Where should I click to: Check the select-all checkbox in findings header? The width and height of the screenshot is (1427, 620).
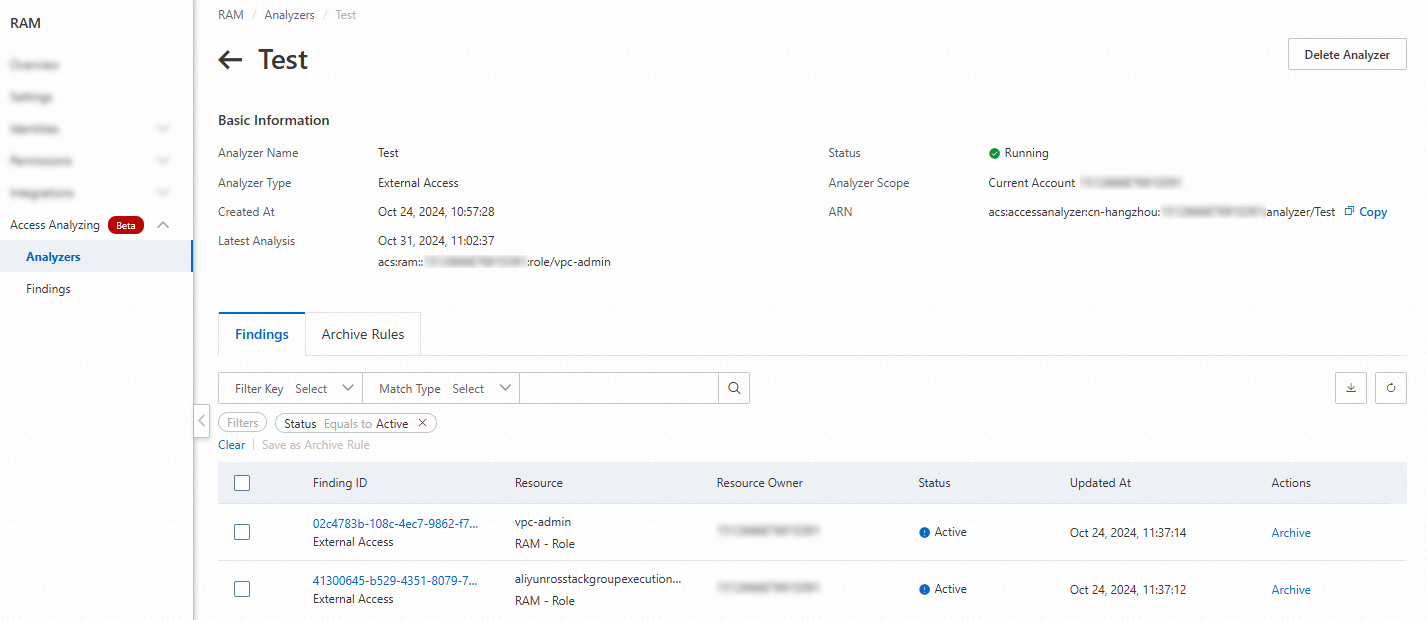tap(241, 483)
